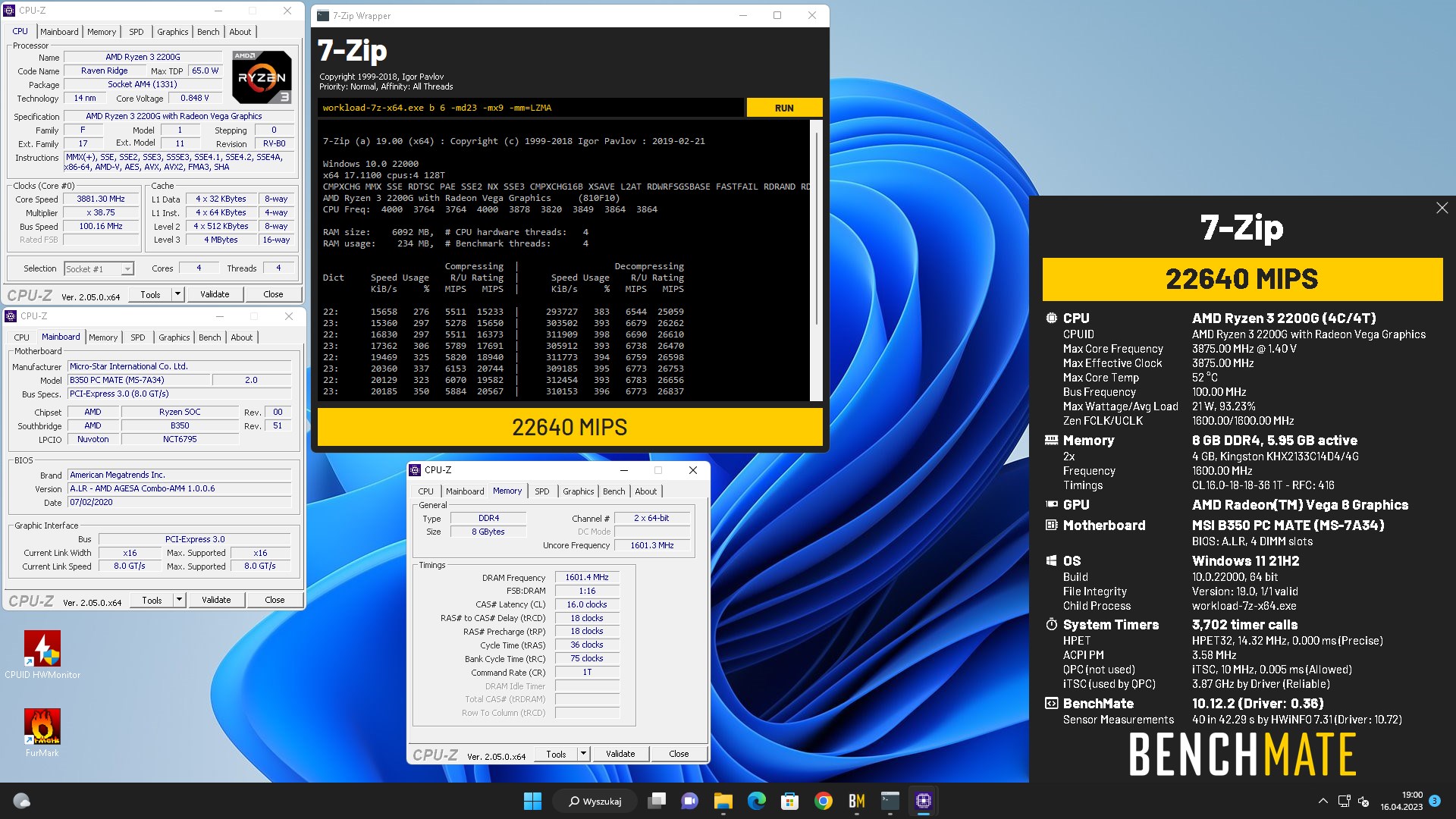Click the CAS# Latency 16.0 clocks value
Image resolution: width=1456 pixels, height=819 pixels.
587,604
